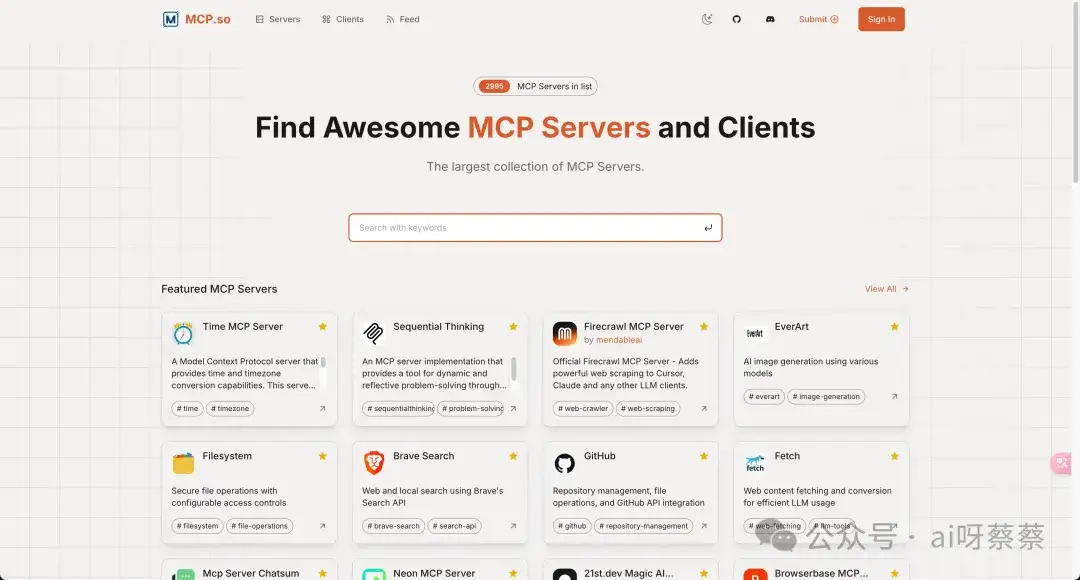The image size is (1080, 580).
Task: Submit search using the enter arrow icon
Action: click(708, 228)
